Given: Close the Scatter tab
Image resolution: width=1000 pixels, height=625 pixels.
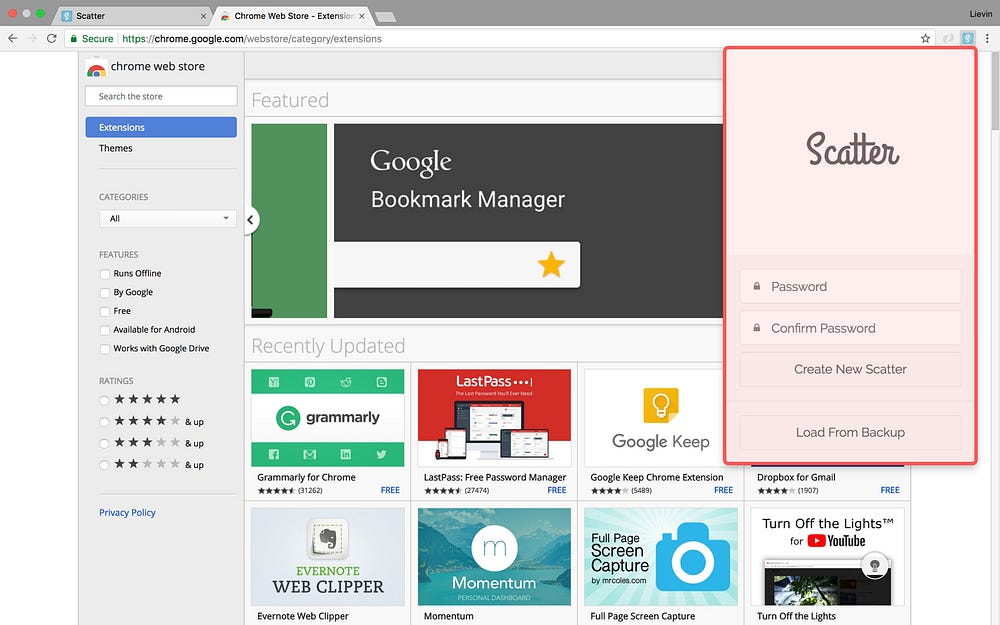Looking at the screenshot, I should (203, 16).
